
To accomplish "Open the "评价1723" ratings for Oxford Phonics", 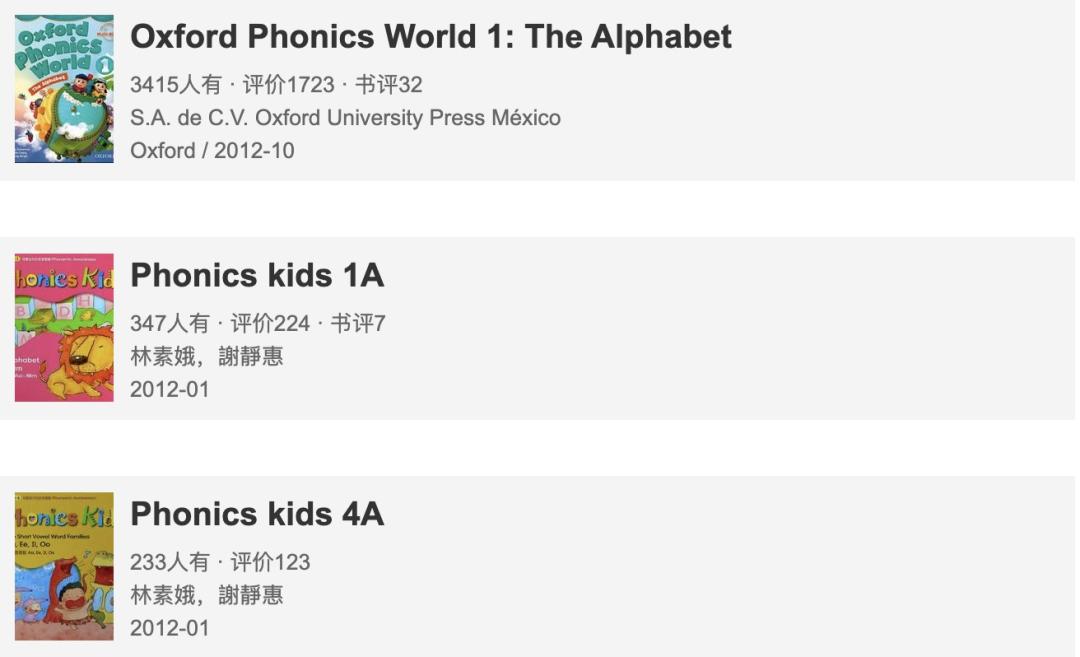I will (288, 85).
